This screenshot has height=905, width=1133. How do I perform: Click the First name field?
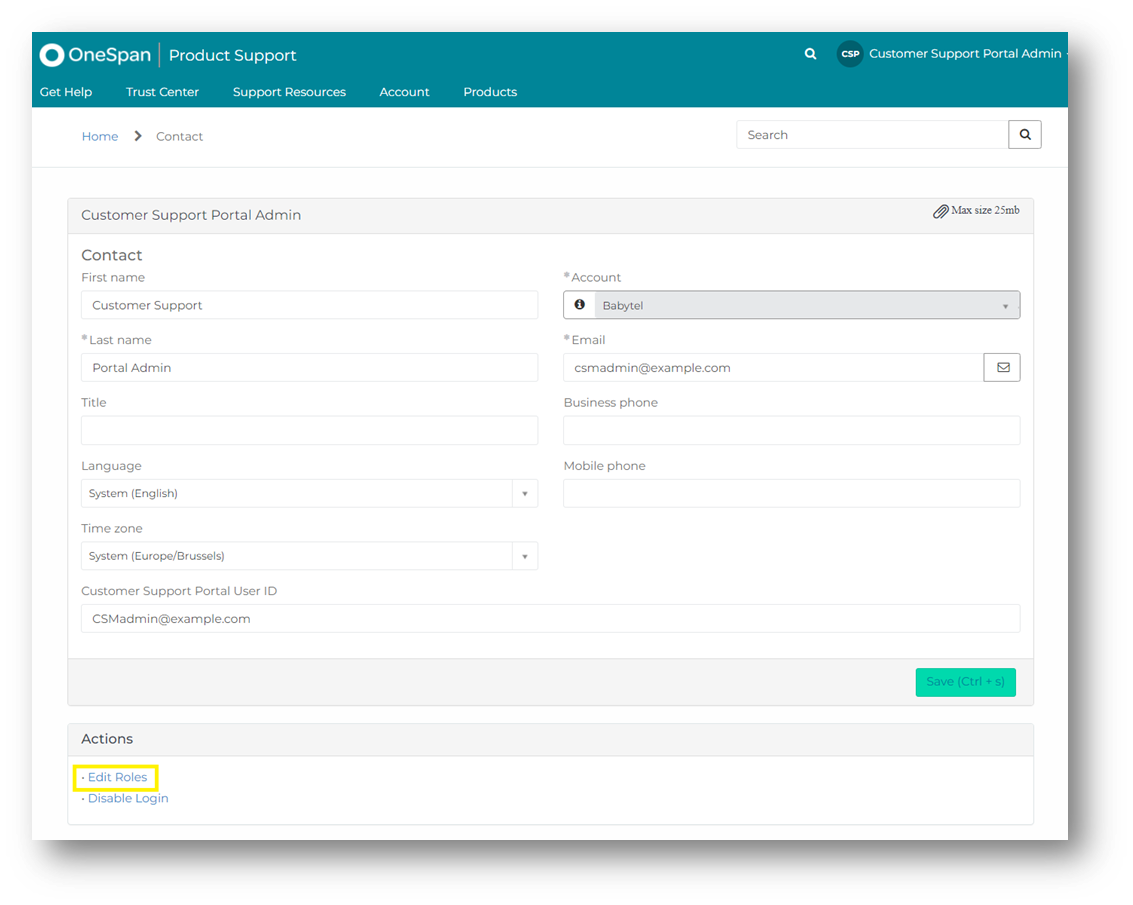[309, 305]
